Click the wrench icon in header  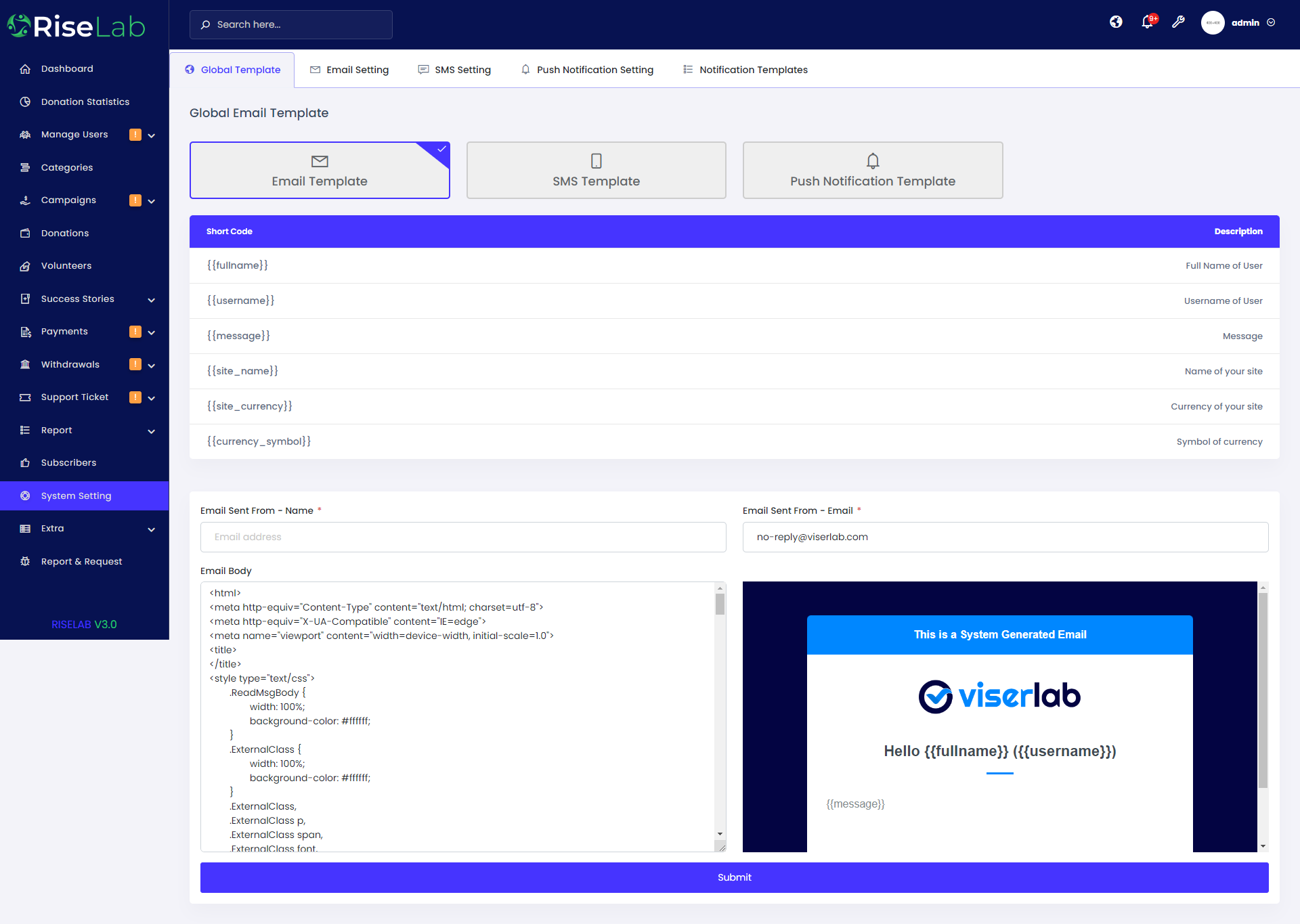(1178, 22)
